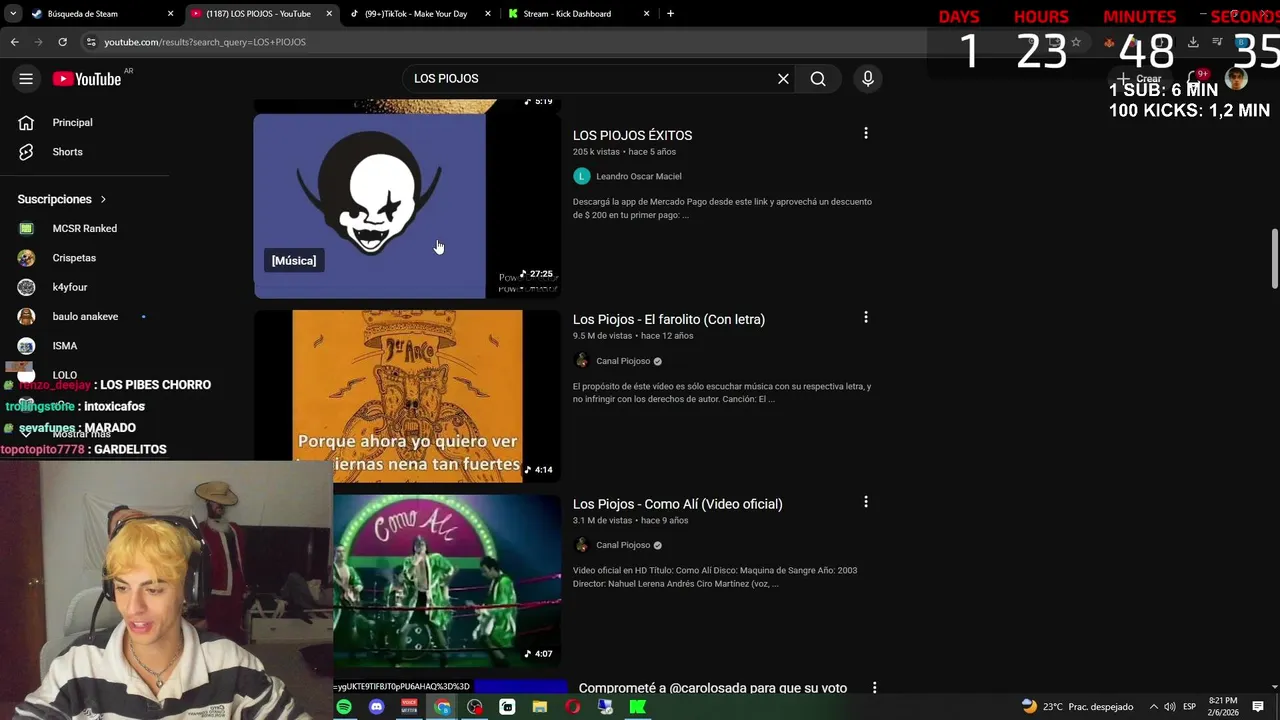Viewport: 1280px width, 720px height.
Task: Open the ESP language indicator
Action: 1190,707
